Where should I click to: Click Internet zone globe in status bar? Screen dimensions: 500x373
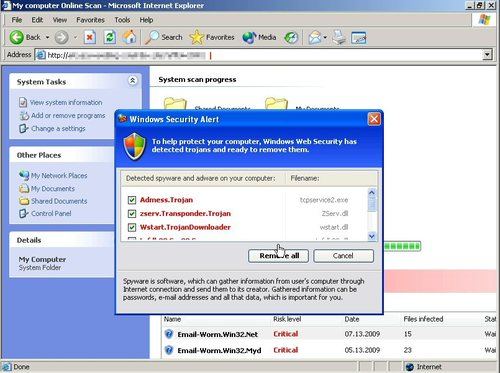[410, 367]
